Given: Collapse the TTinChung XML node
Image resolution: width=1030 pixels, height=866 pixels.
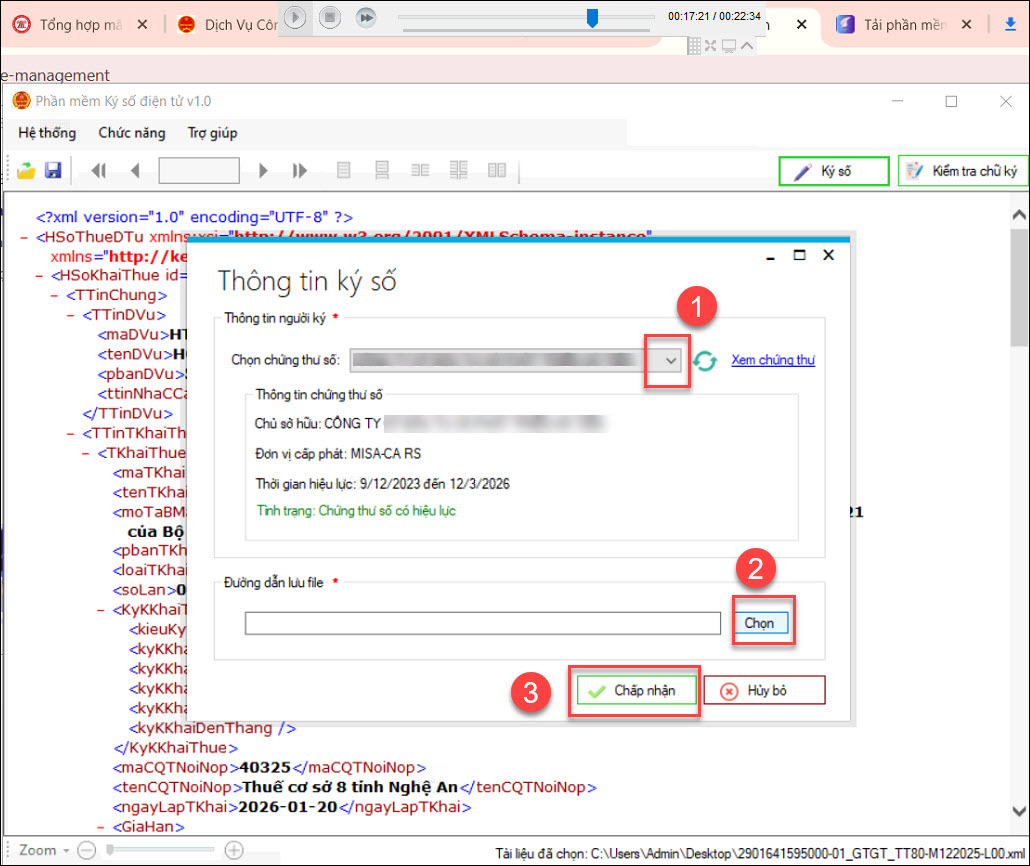Looking at the screenshot, I should pos(55,295).
